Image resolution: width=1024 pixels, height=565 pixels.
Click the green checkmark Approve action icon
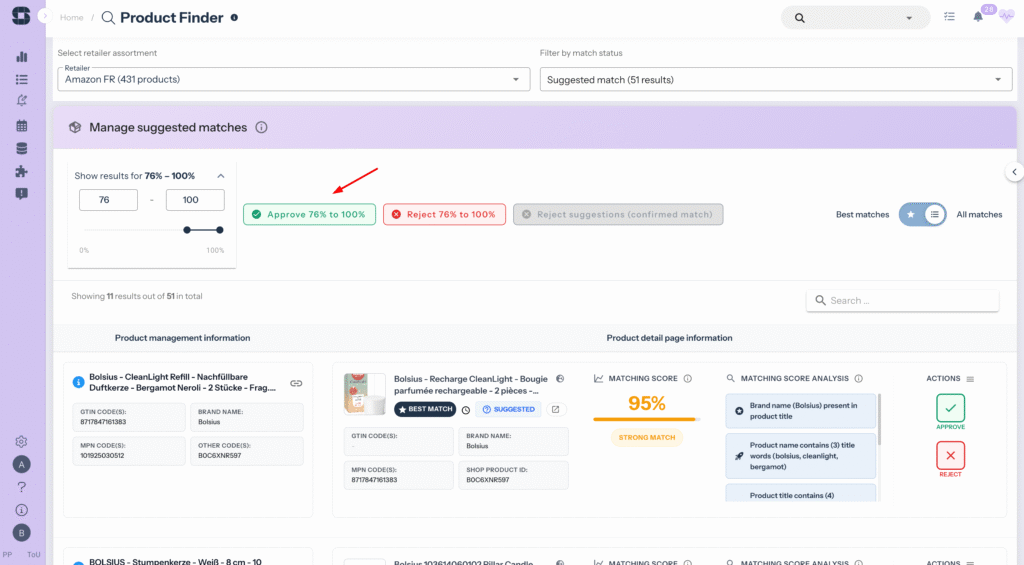tap(950, 408)
